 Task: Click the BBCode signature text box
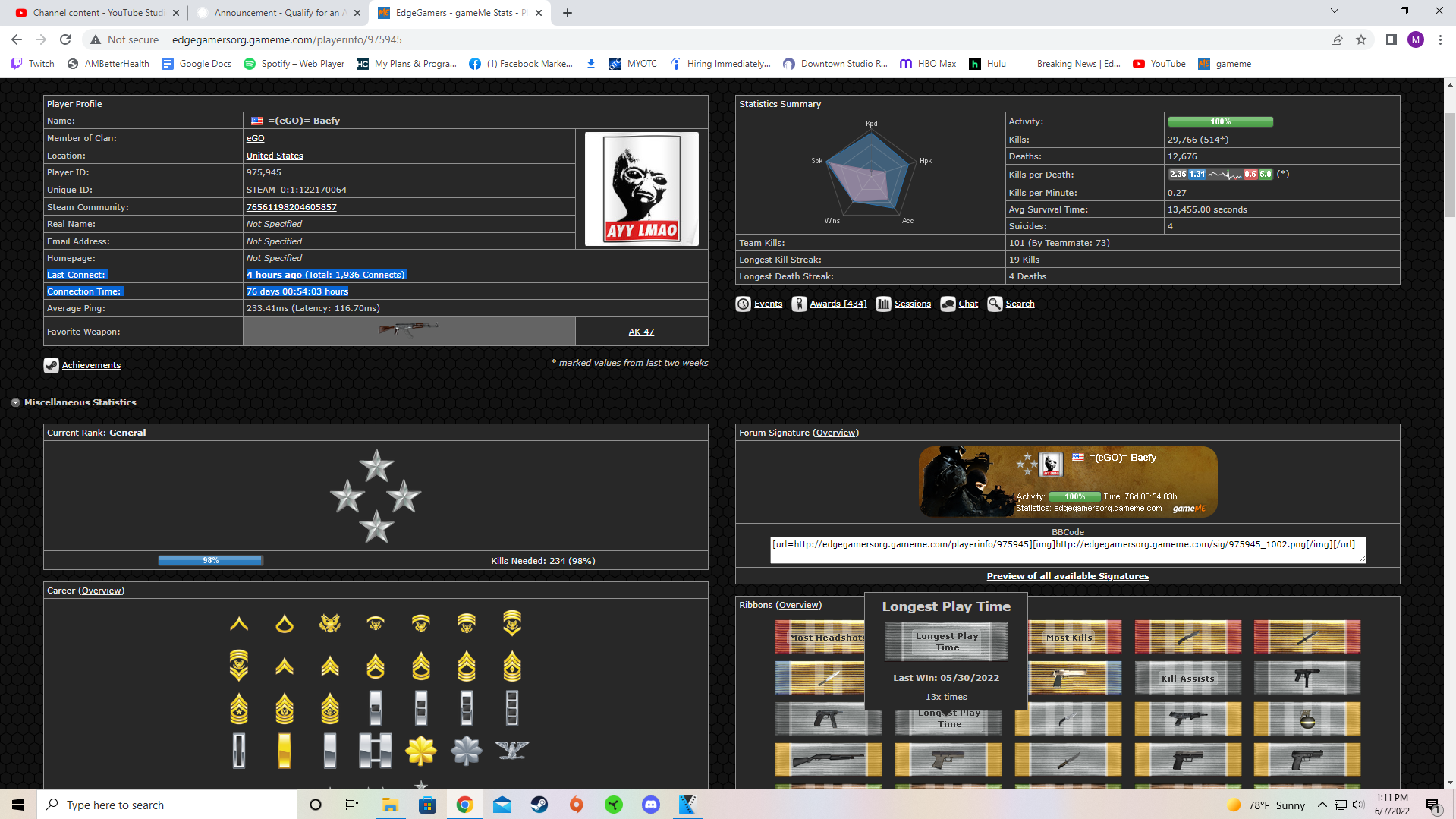1068,550
